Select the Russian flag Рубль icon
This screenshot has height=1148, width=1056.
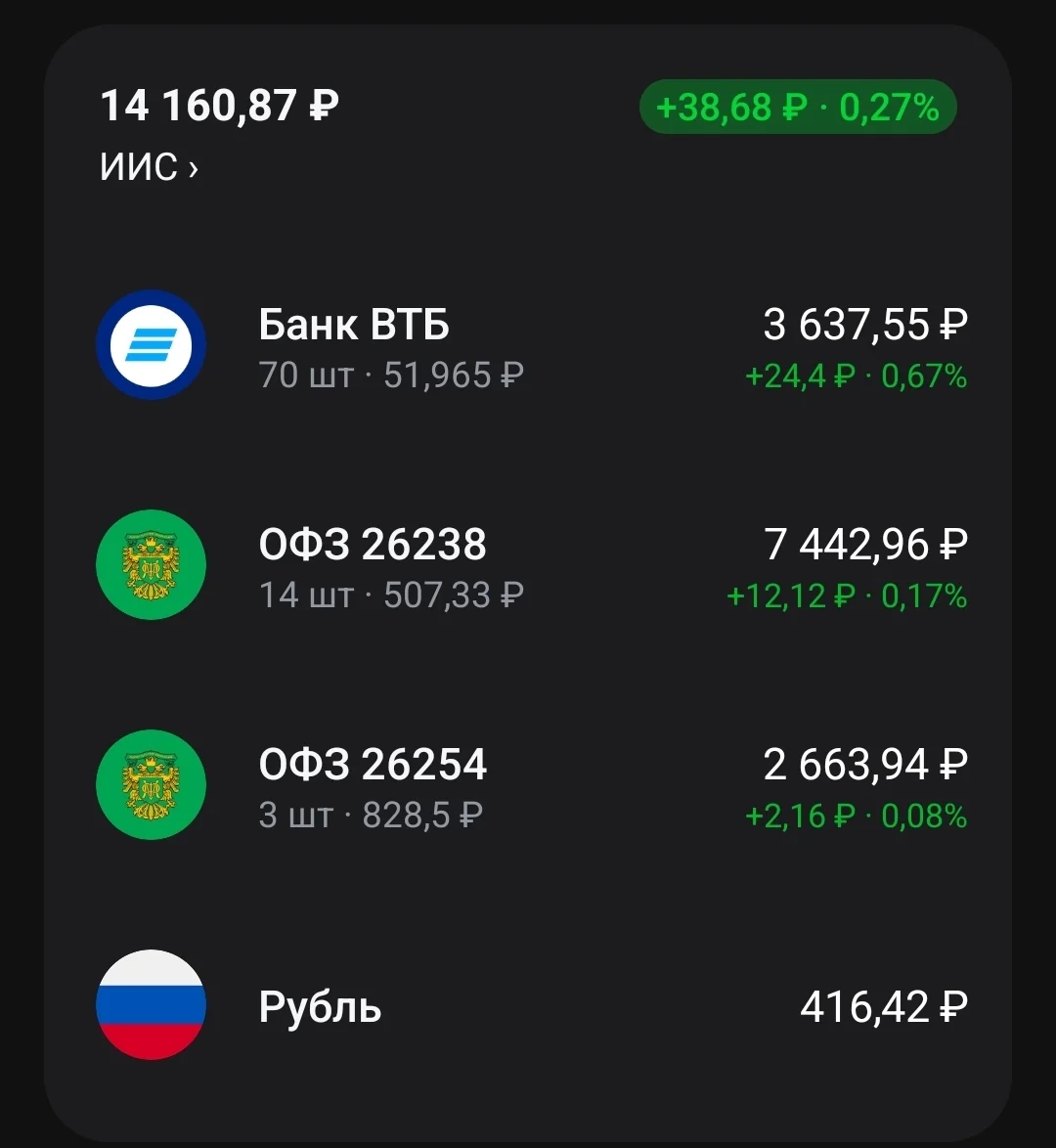(151, 1004)
